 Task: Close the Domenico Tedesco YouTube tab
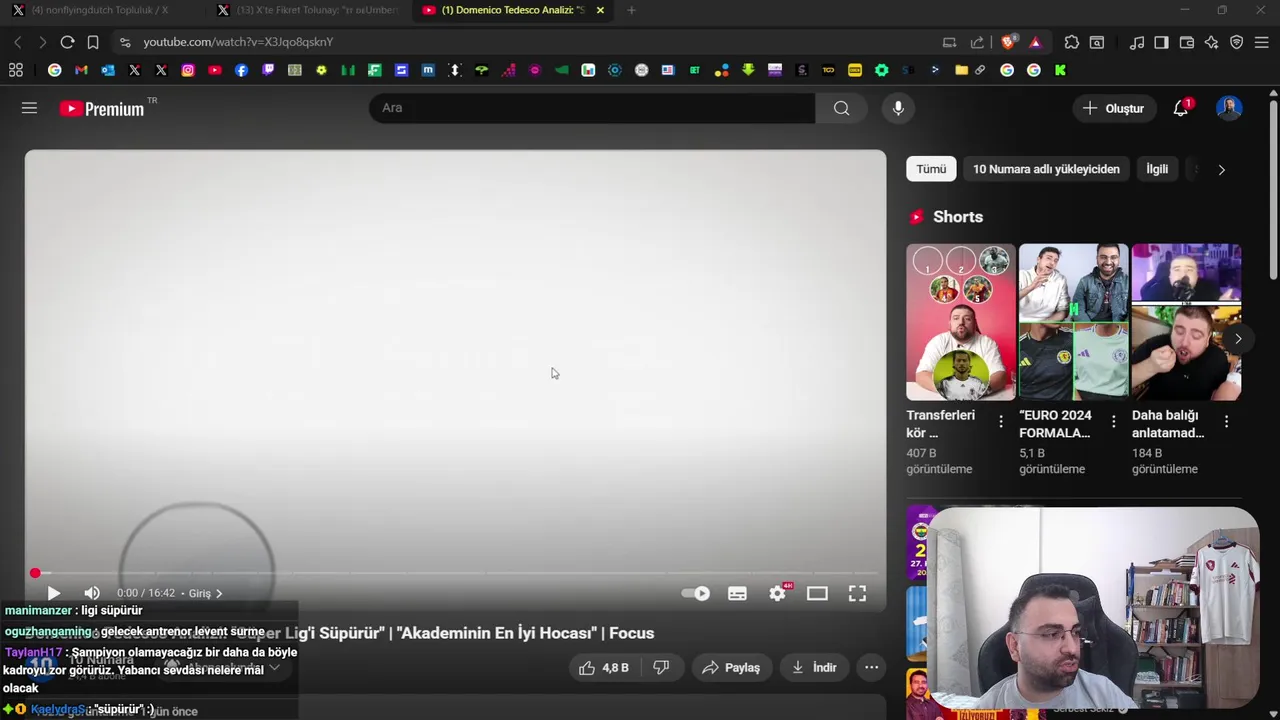[x=600, y=10]
